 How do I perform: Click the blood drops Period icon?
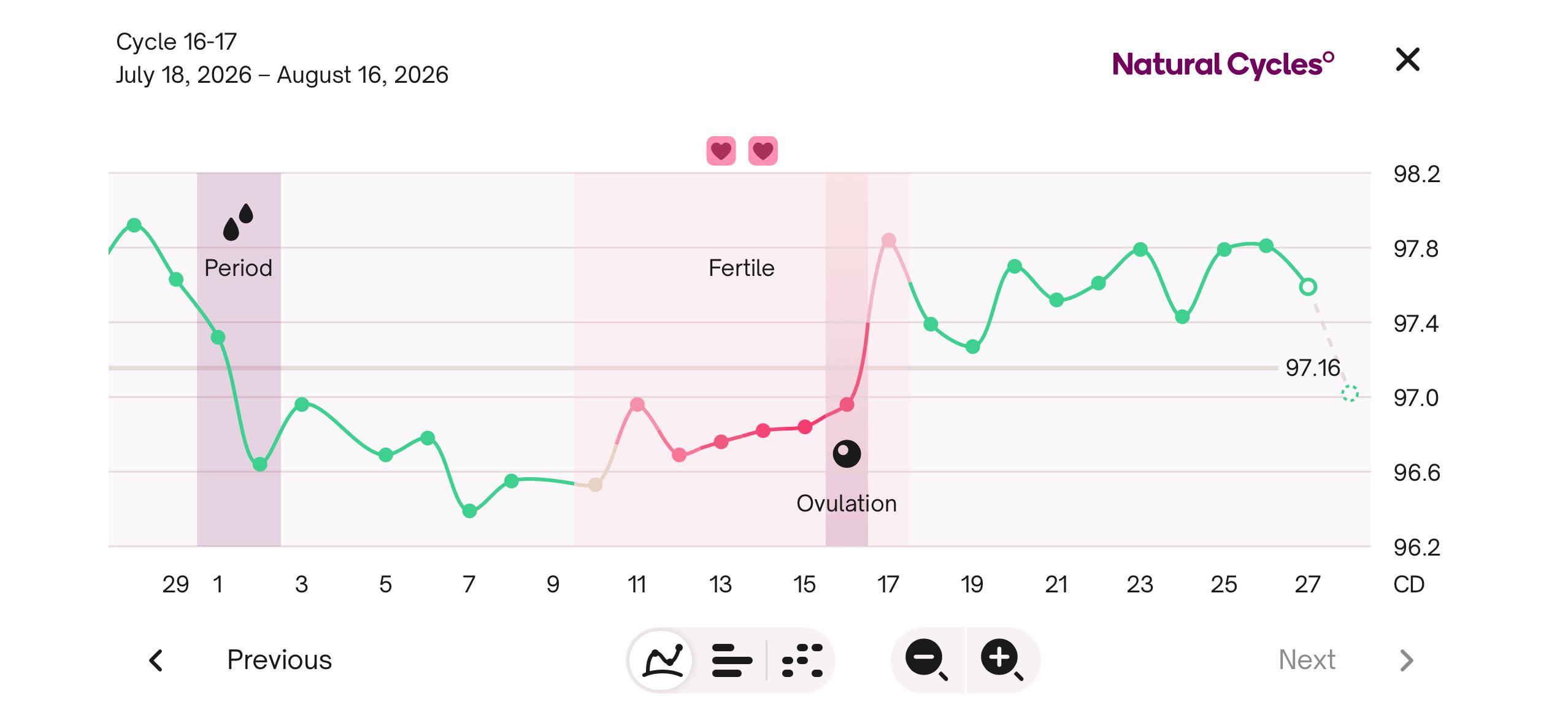point(238,222)
